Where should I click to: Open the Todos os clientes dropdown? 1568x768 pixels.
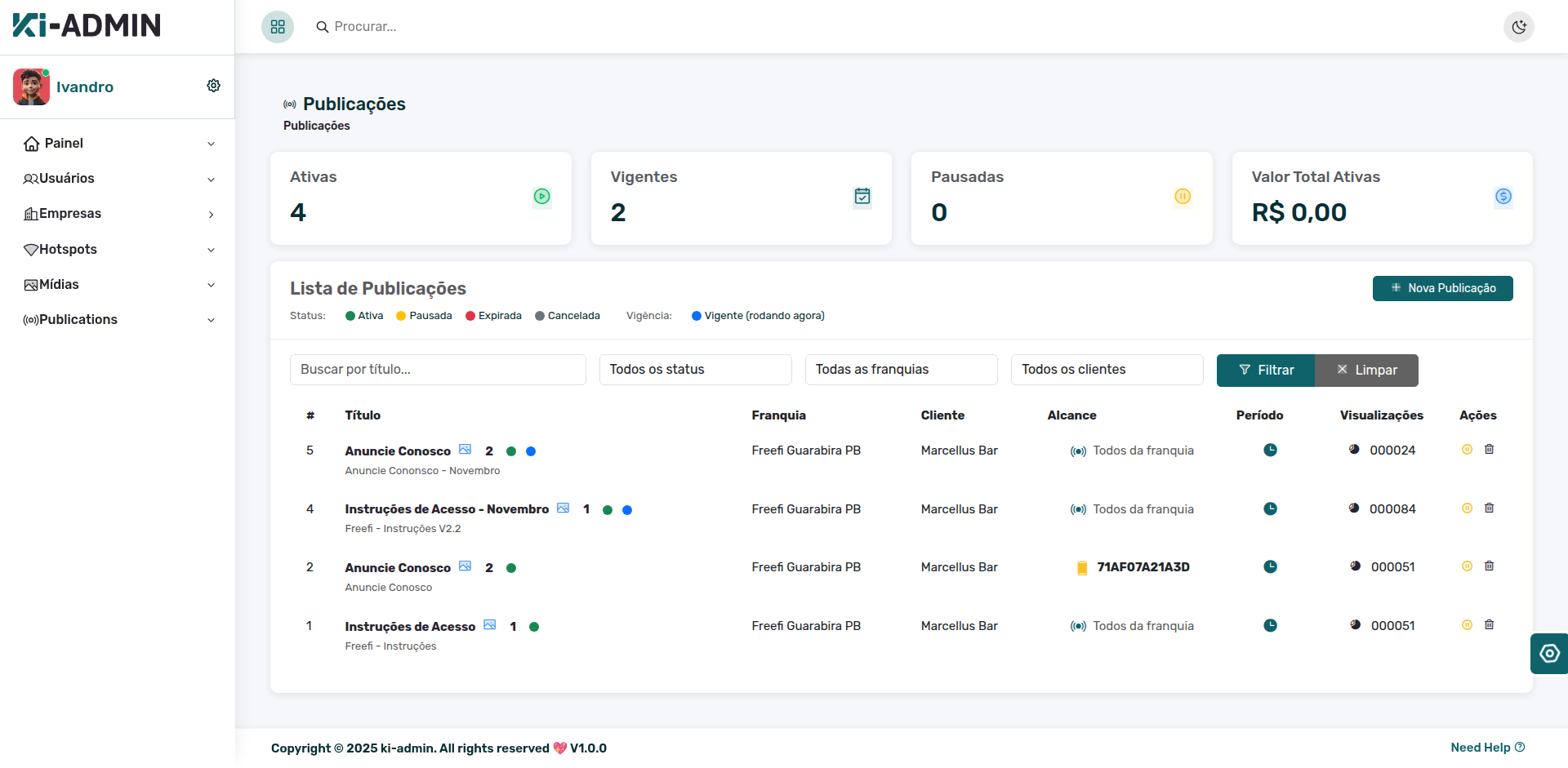(1107, 370)
